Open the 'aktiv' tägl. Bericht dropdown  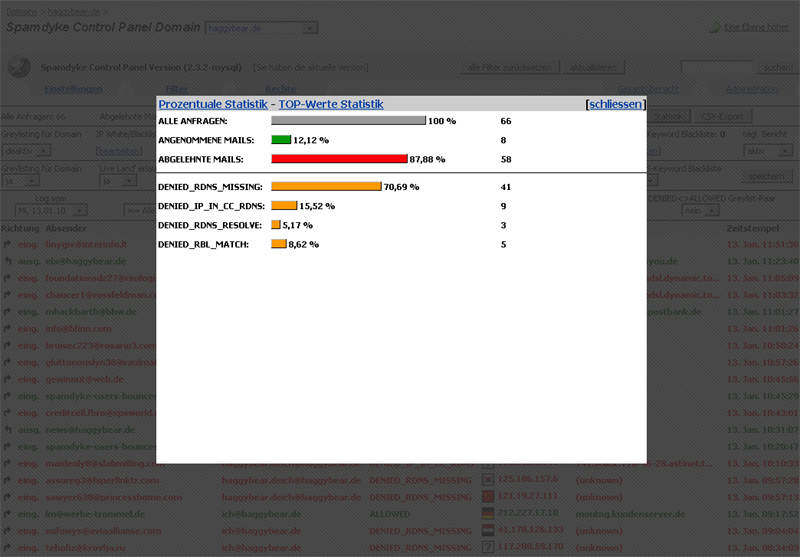pos(768,150)
